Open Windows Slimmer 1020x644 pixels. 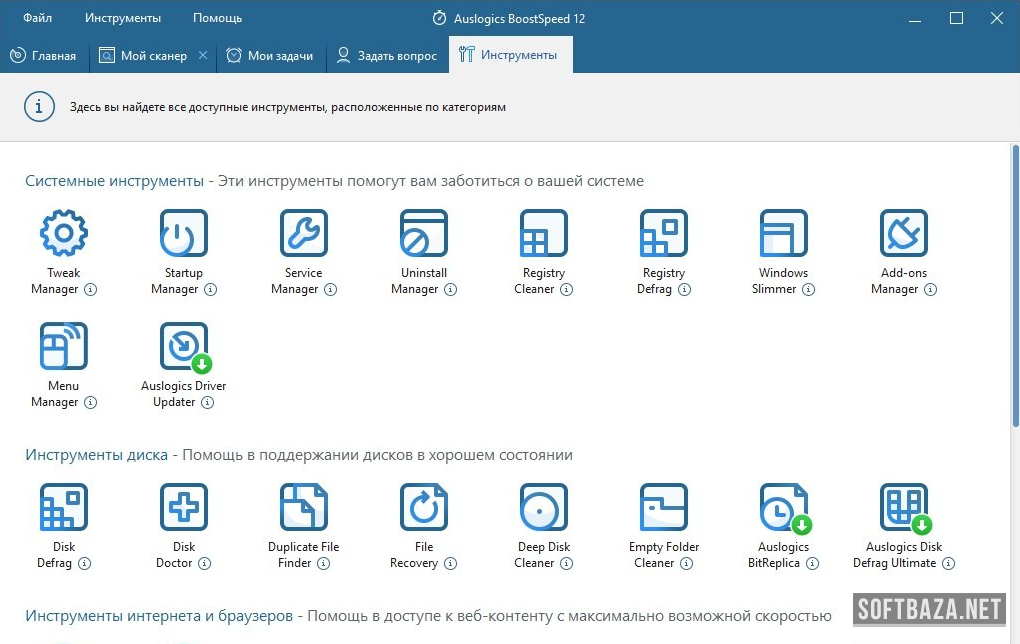point(783,234)
